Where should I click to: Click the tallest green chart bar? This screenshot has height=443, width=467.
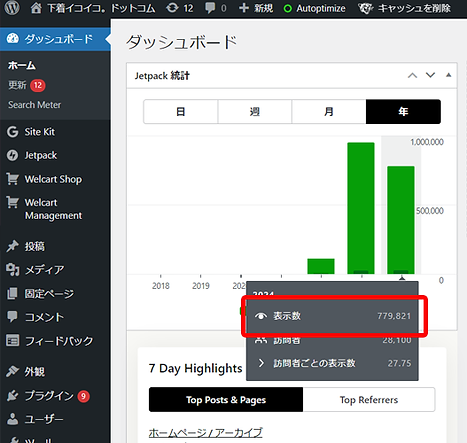click(361, 208)
